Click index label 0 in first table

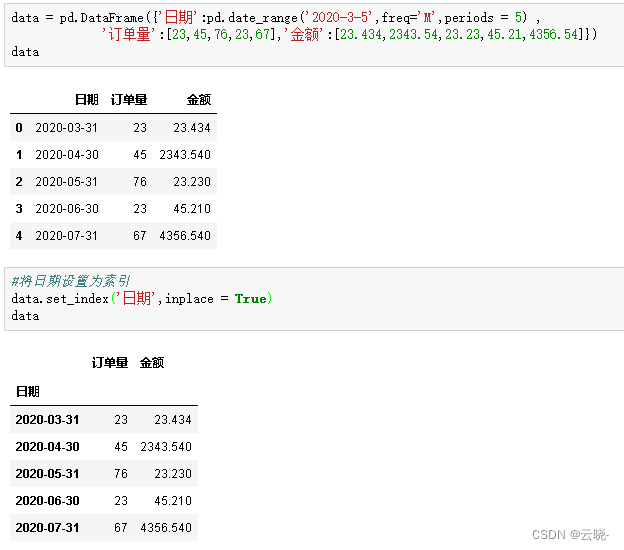[x=19, y=128]
